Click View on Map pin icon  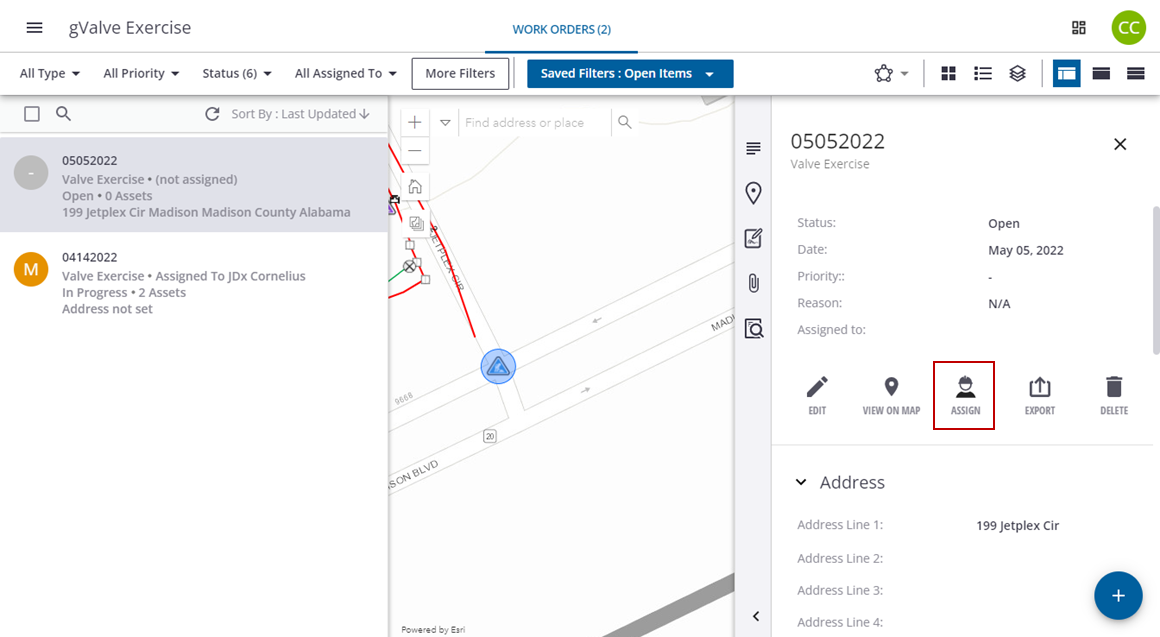pos(891,395)
